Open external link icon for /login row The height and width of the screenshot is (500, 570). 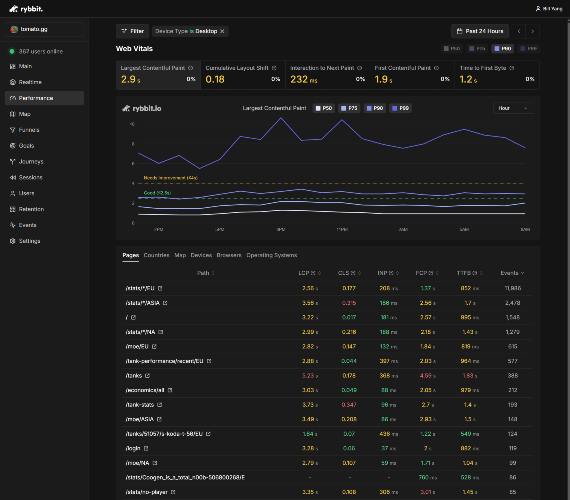pos(146,448)
